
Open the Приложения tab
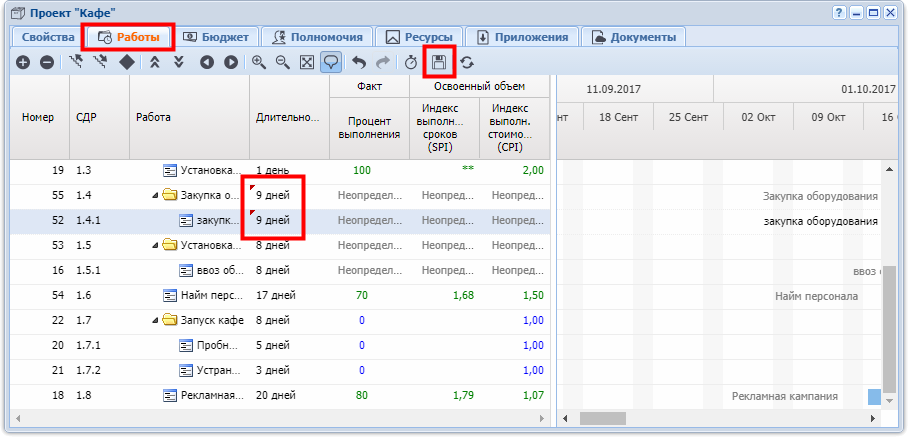[522, 38]
